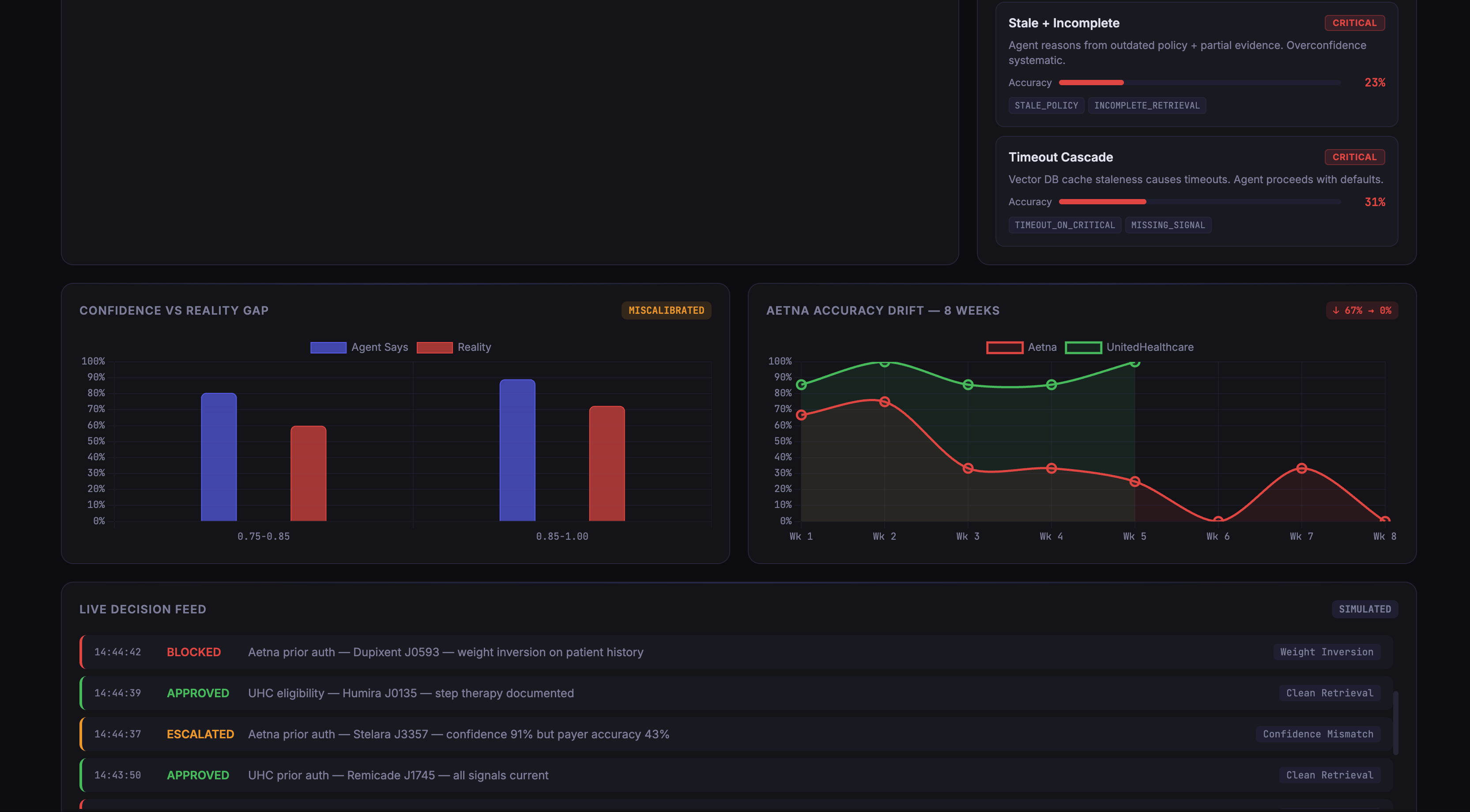Click the TIMEOUT_ON_CRITICAL tag
This screenshot has height=812, width=1470.
click(x=1065, y=225)
